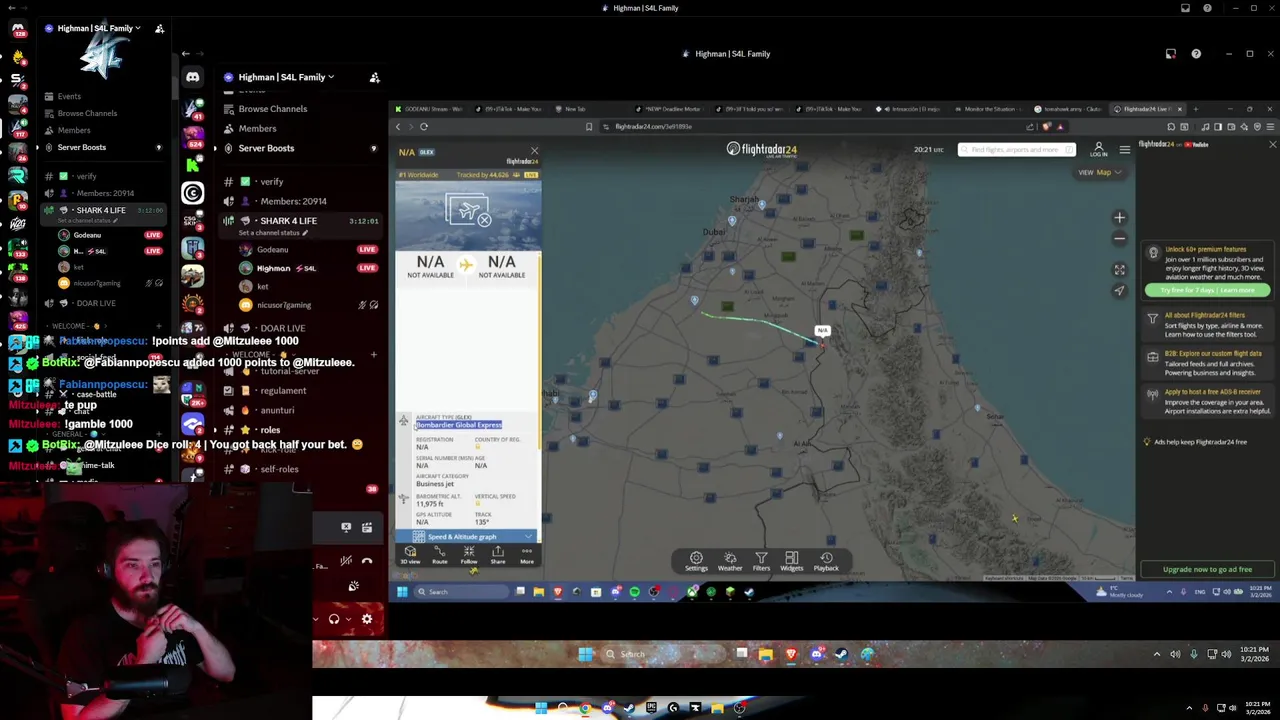Zoom in on the map
Image resolution: width=1280 pixels, height=720 pixels.
coord(1119,218)
